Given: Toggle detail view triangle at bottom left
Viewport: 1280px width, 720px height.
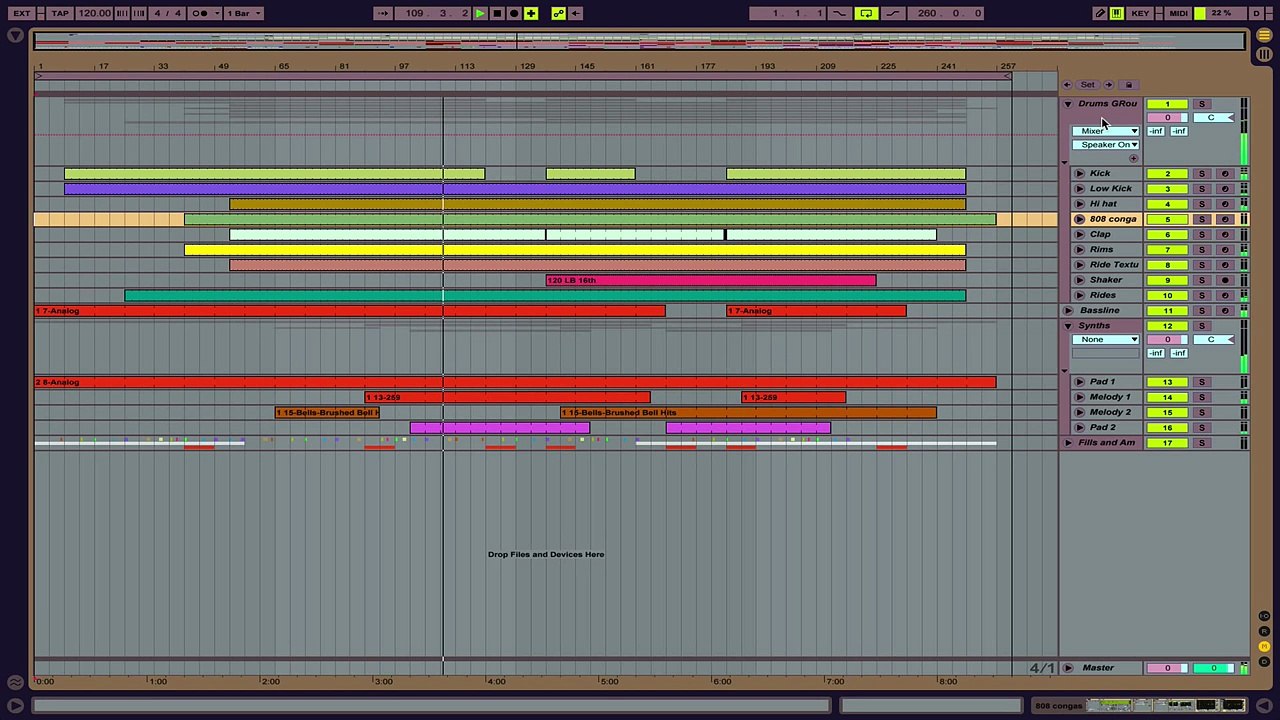Looking at the screenshot, I should 15,706.
